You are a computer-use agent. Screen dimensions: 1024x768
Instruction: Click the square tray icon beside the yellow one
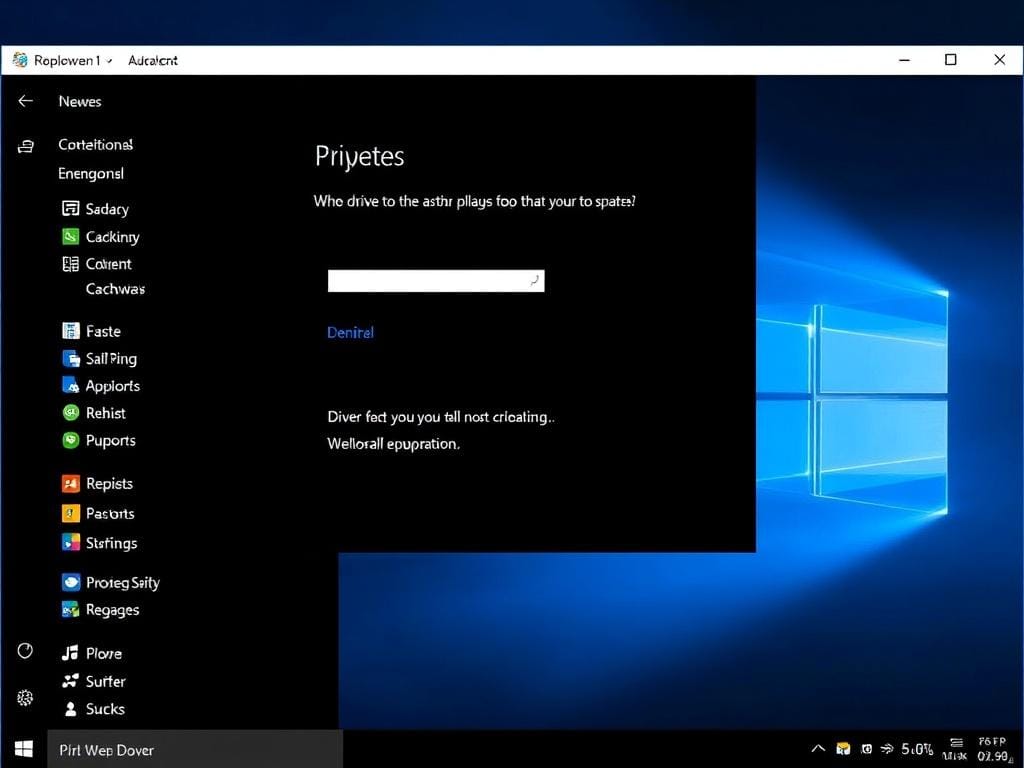pyautogui.click(x=867, y=749)
